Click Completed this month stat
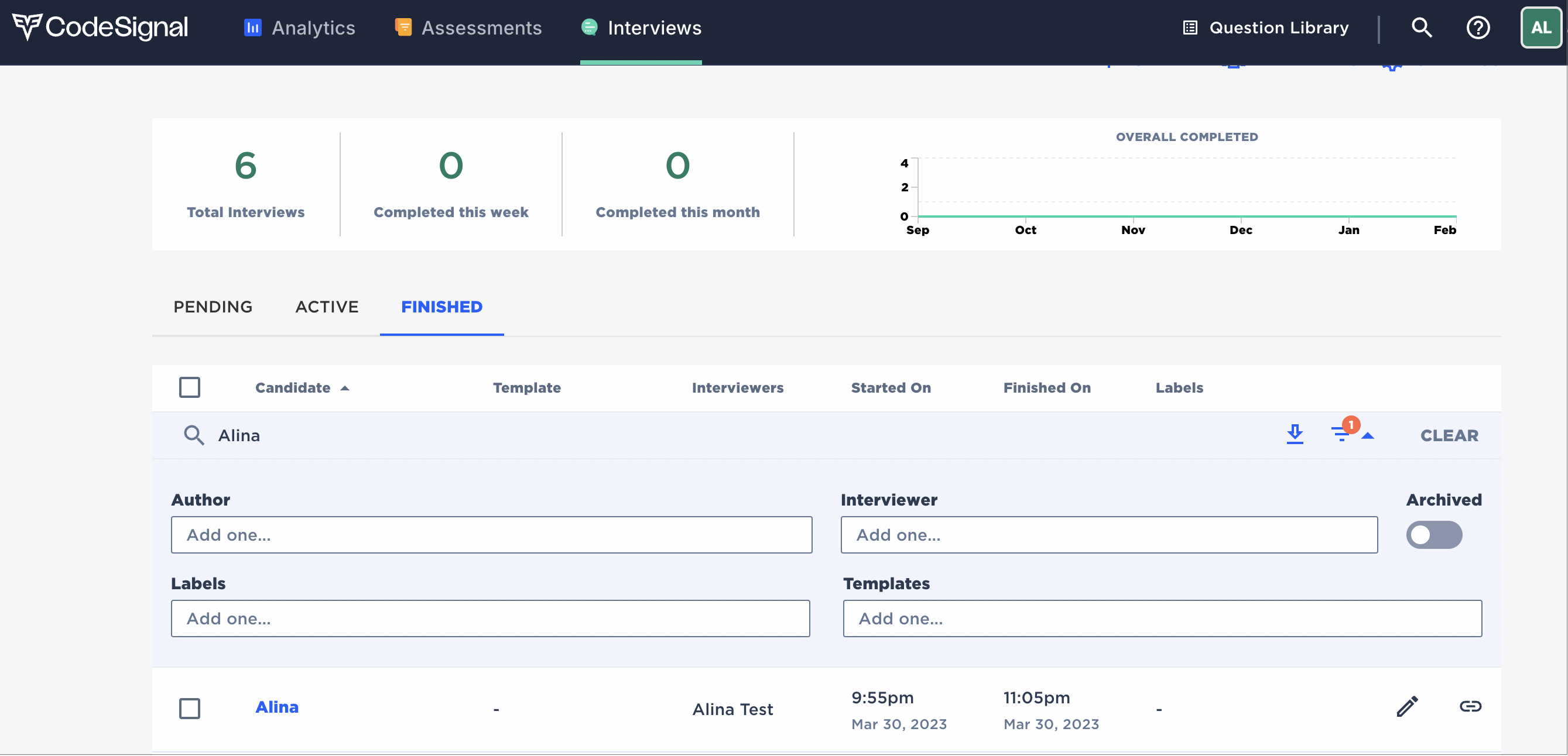 (x=677, y=184)
